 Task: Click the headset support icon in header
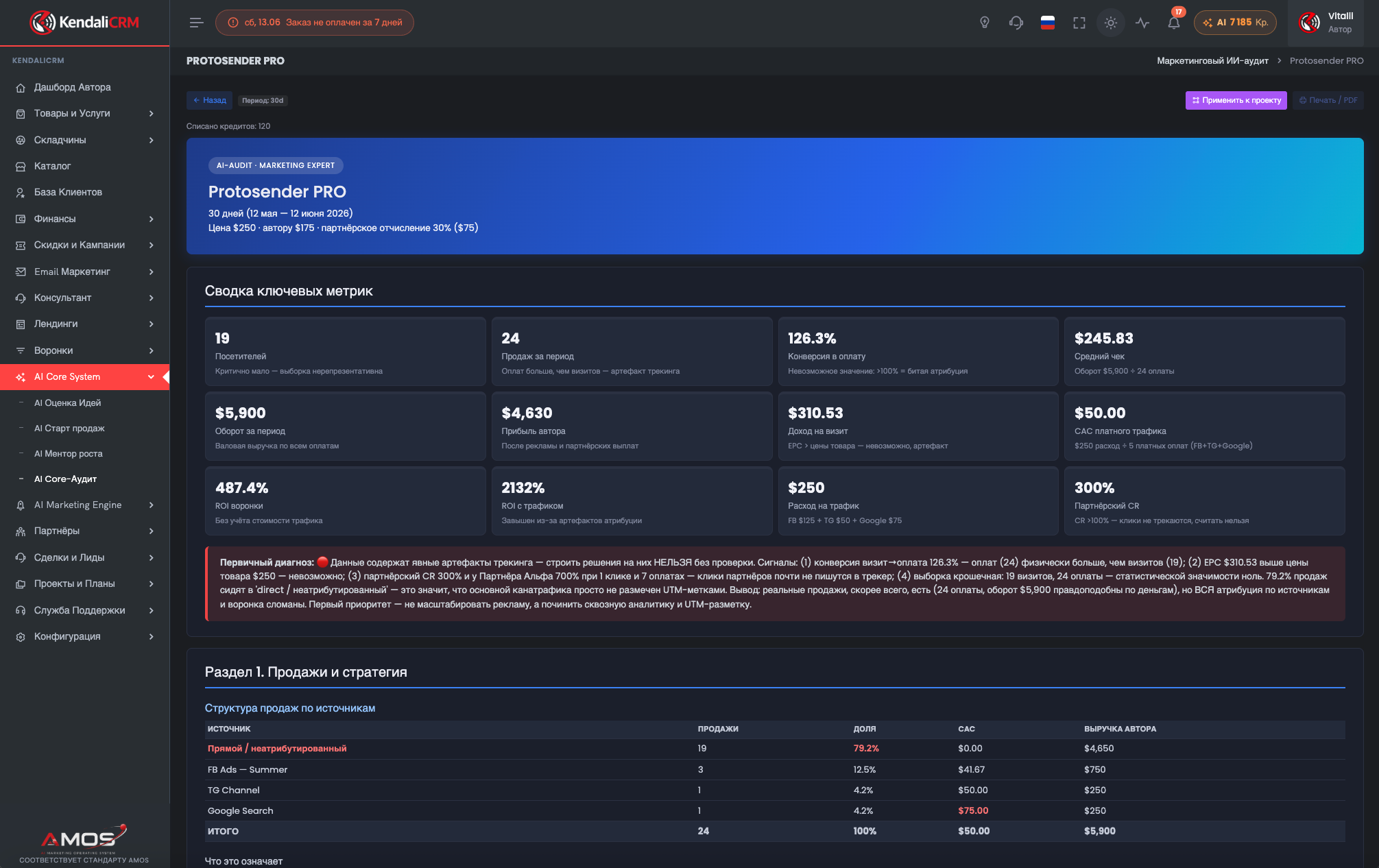point(1016,23)
